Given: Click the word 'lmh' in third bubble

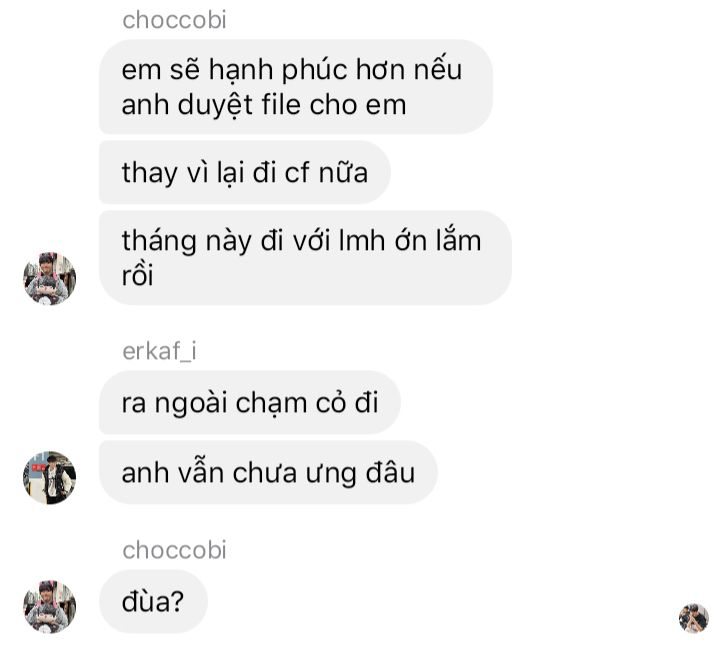Looking at the screenshot, I should (x=362, y=241).
